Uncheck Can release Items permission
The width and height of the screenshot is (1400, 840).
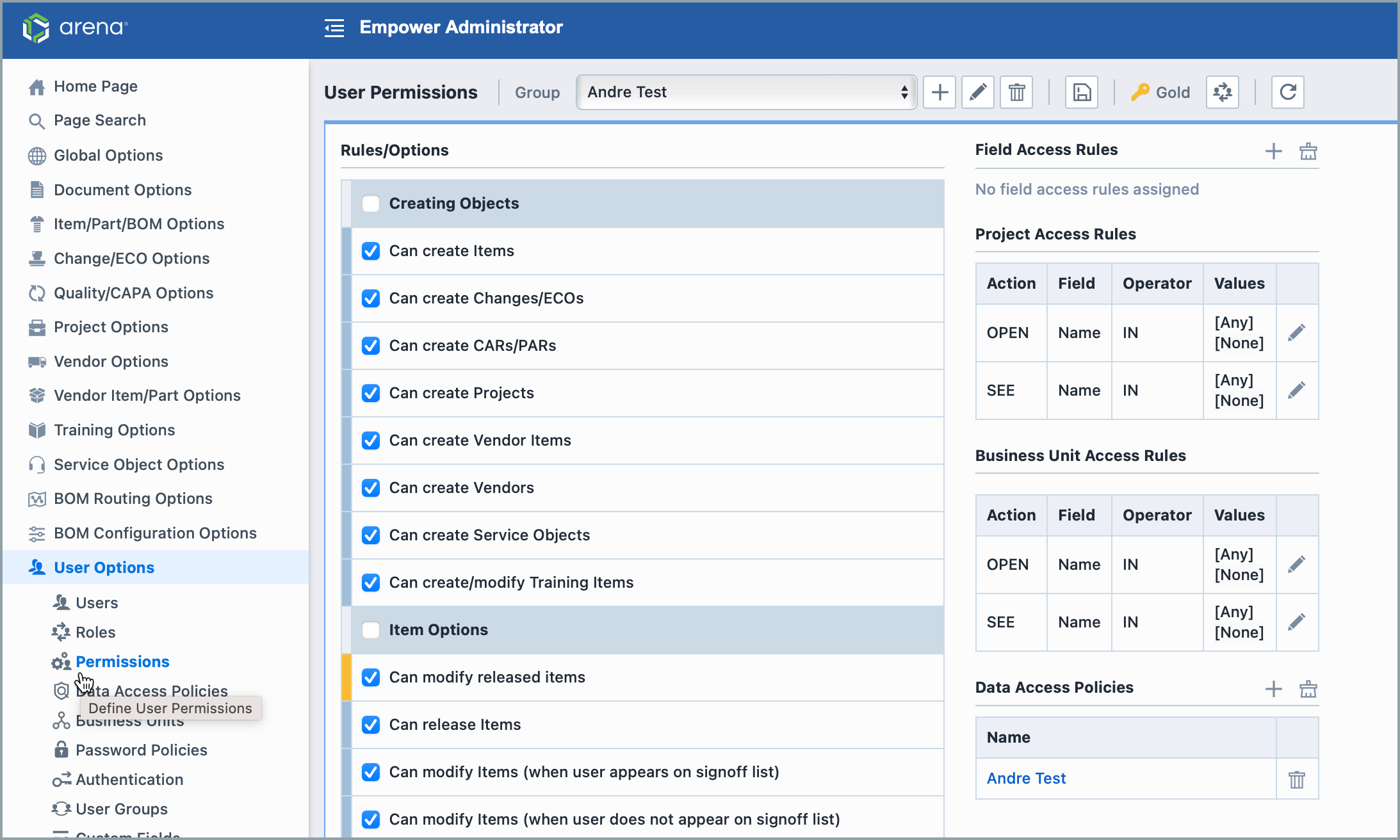click(x=371, y=724)
